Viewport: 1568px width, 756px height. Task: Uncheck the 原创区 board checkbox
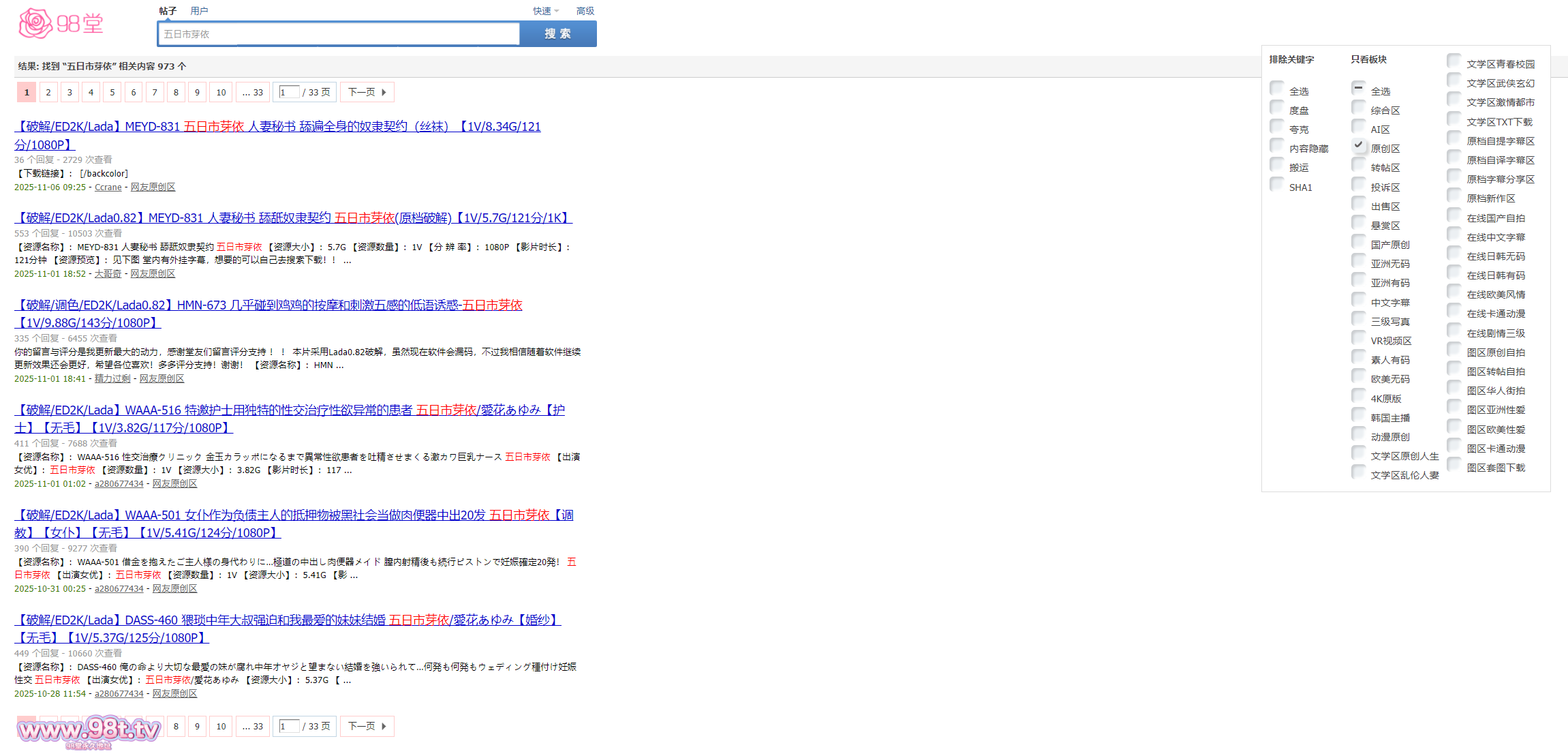click(1358, 146)
